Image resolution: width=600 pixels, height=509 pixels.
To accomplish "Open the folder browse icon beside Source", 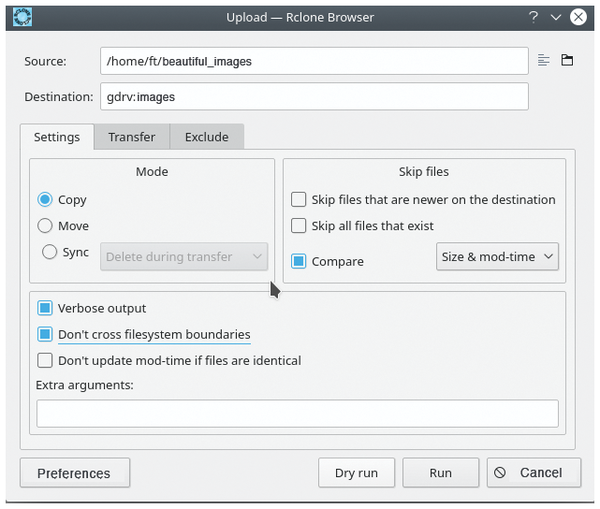I will [x=567, y=61].
